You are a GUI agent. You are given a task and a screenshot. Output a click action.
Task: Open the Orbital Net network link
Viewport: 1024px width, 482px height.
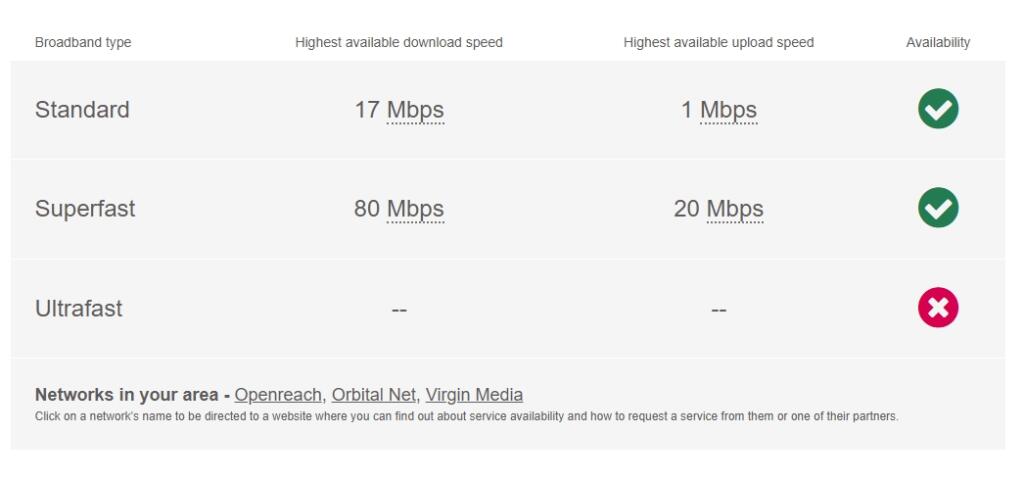click(x=374, y=395)
